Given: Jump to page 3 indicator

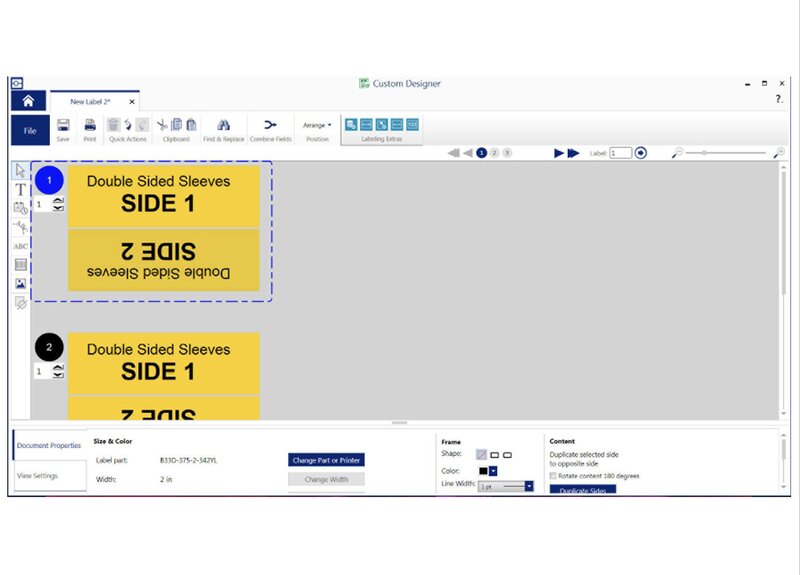Looking at the screenshot, I should click(x=507, y=153).
